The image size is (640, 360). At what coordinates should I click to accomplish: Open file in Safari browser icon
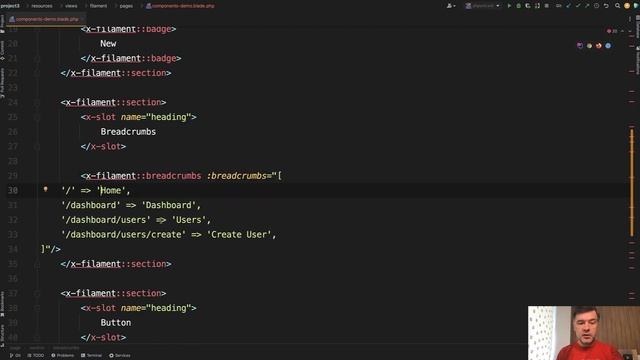608,46
